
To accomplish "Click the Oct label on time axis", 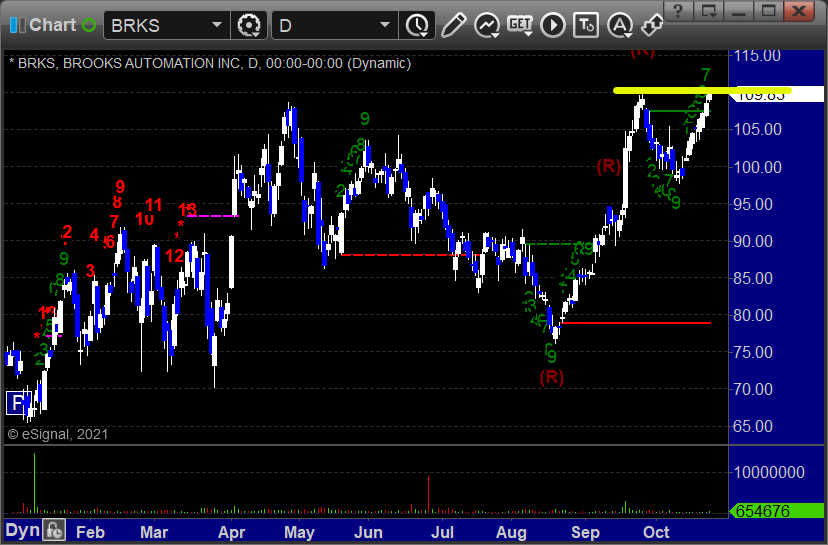I will (655, 532).
